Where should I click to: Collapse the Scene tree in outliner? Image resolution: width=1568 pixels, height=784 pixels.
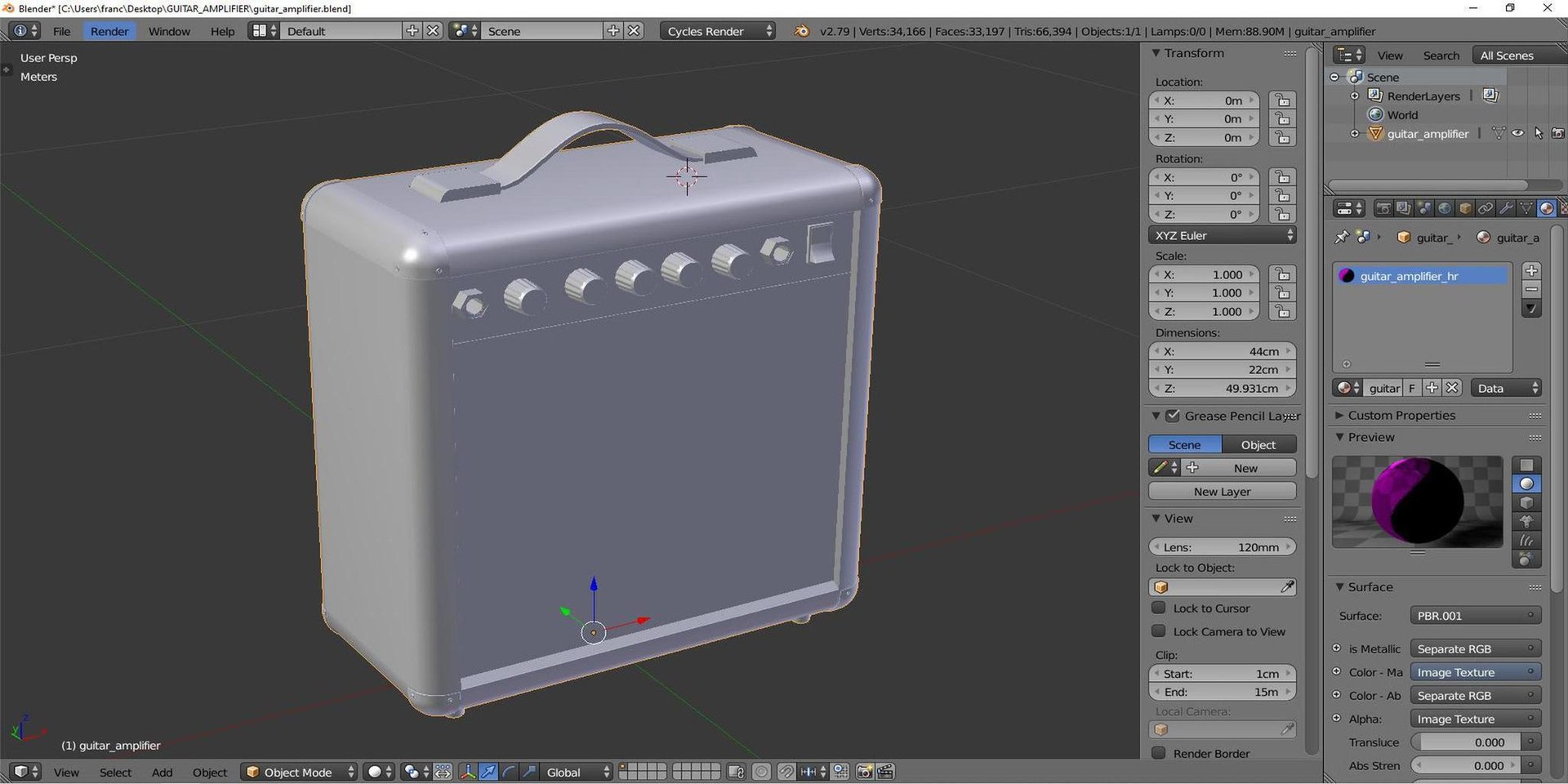click(x=1335, y=77)
